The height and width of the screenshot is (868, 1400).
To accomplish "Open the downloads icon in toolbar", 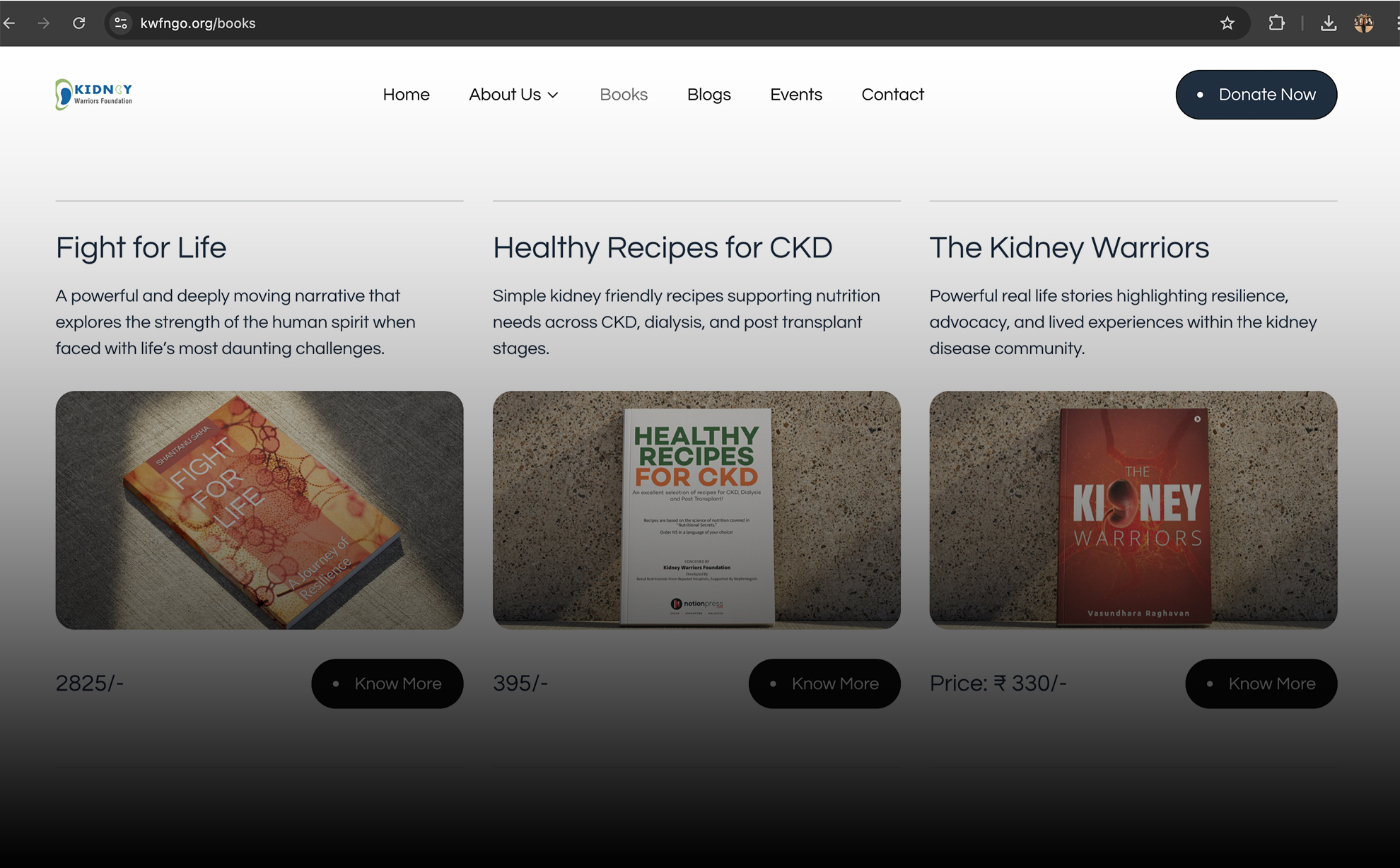I will point(1329,23).
